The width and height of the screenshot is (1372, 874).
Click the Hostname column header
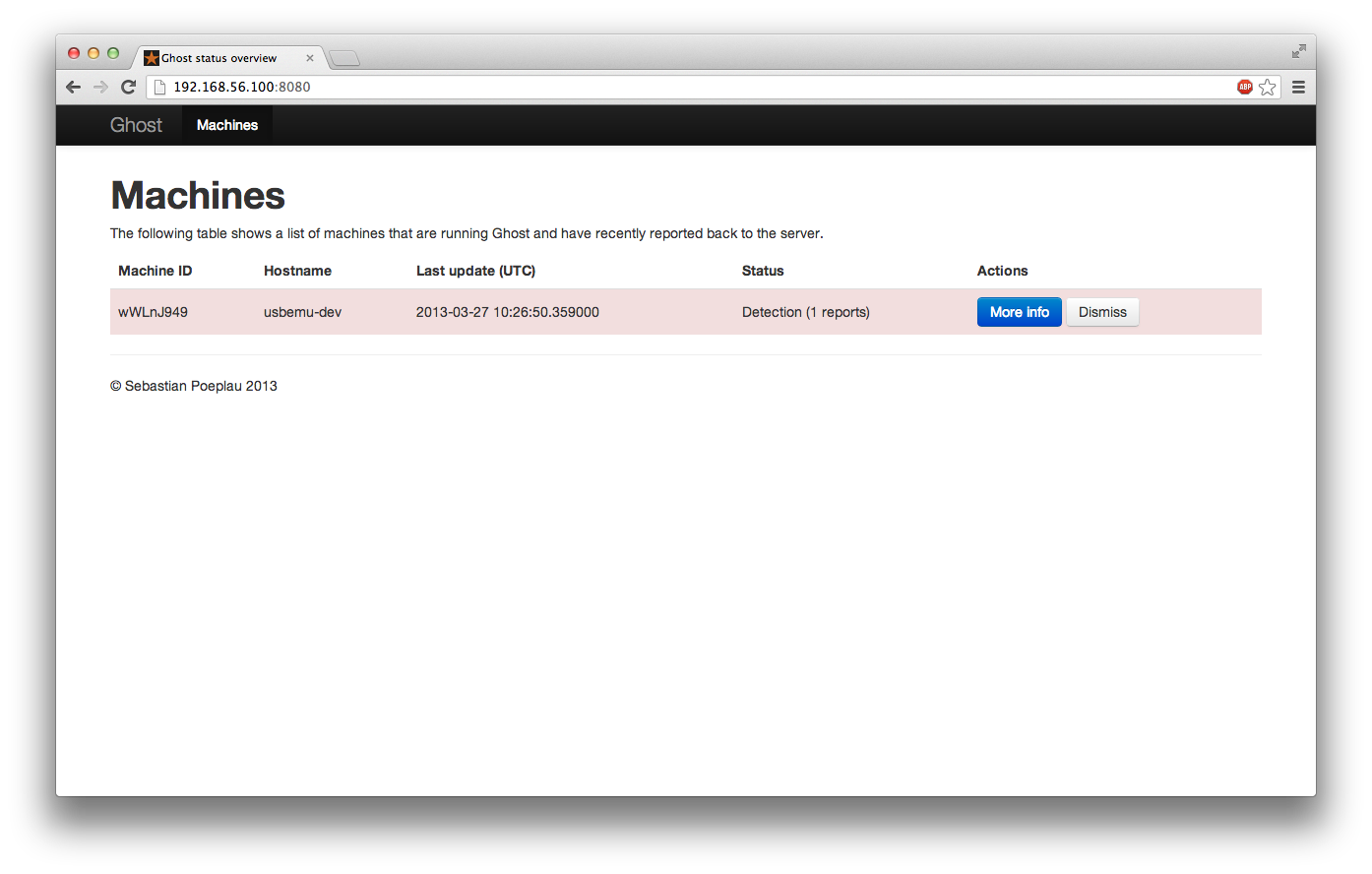[297, 271]
